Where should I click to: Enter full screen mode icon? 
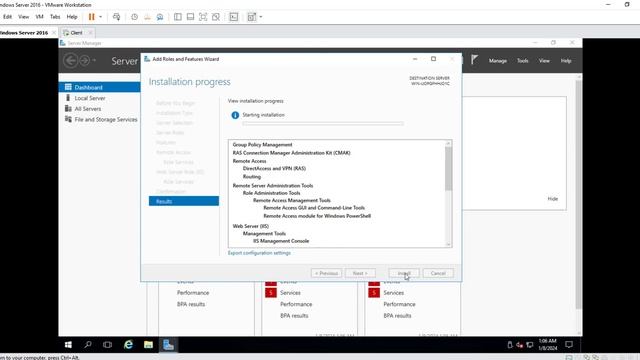tap(203, 17)
